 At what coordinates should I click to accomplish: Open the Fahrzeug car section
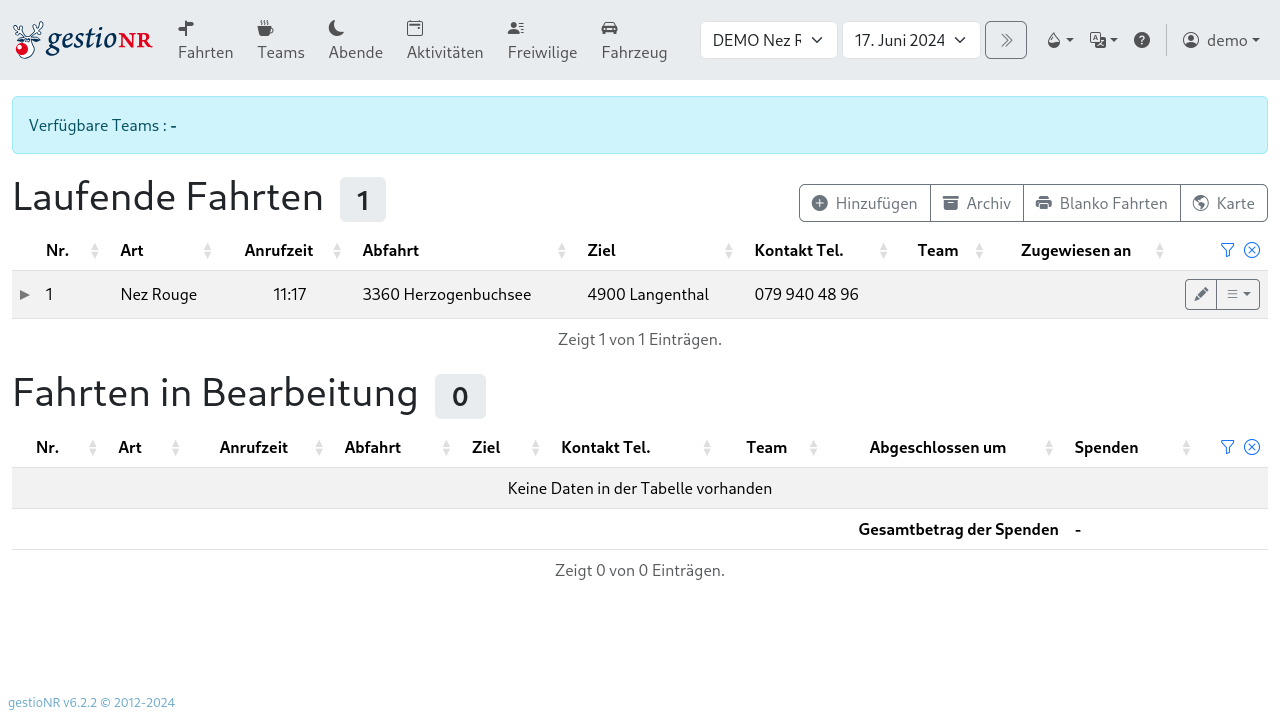634,40
